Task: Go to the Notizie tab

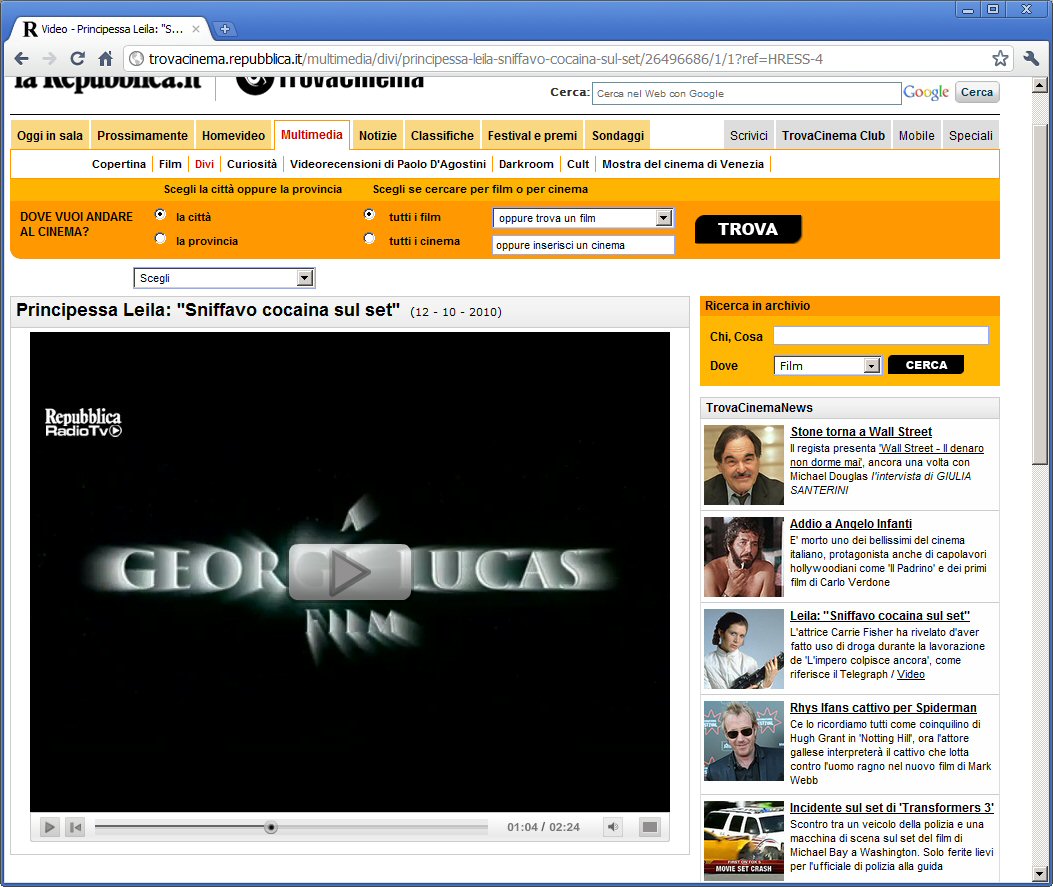Action: point(378,136)
